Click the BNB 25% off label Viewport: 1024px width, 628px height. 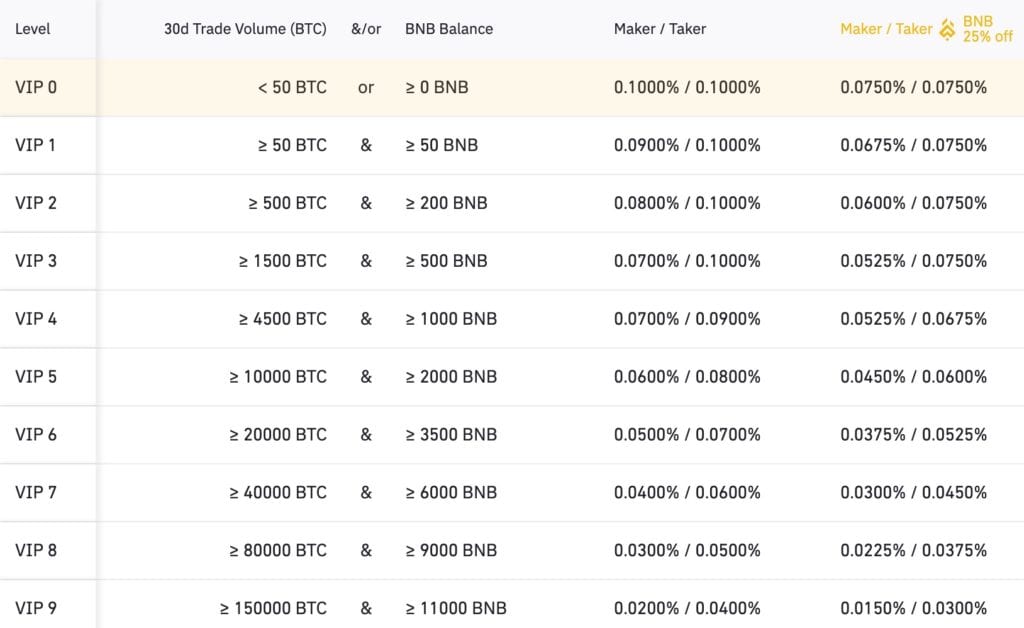(x=988, y=29)
